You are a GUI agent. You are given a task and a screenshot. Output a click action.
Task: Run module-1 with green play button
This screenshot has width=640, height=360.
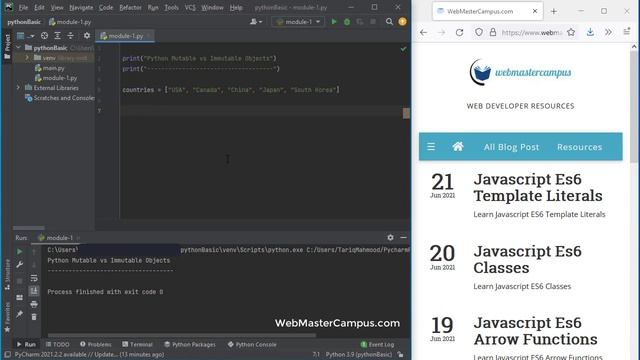coord(334,22)
